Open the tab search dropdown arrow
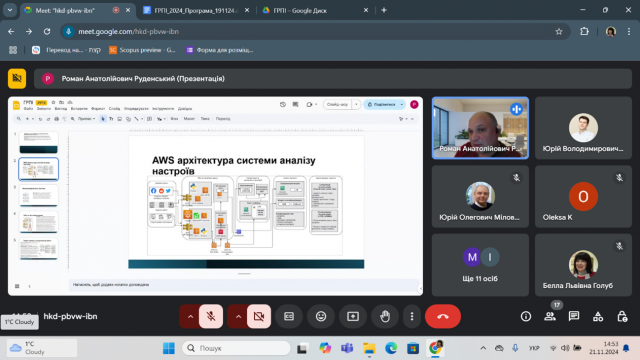Screen dimensions: 640x360 pos(10,10)
